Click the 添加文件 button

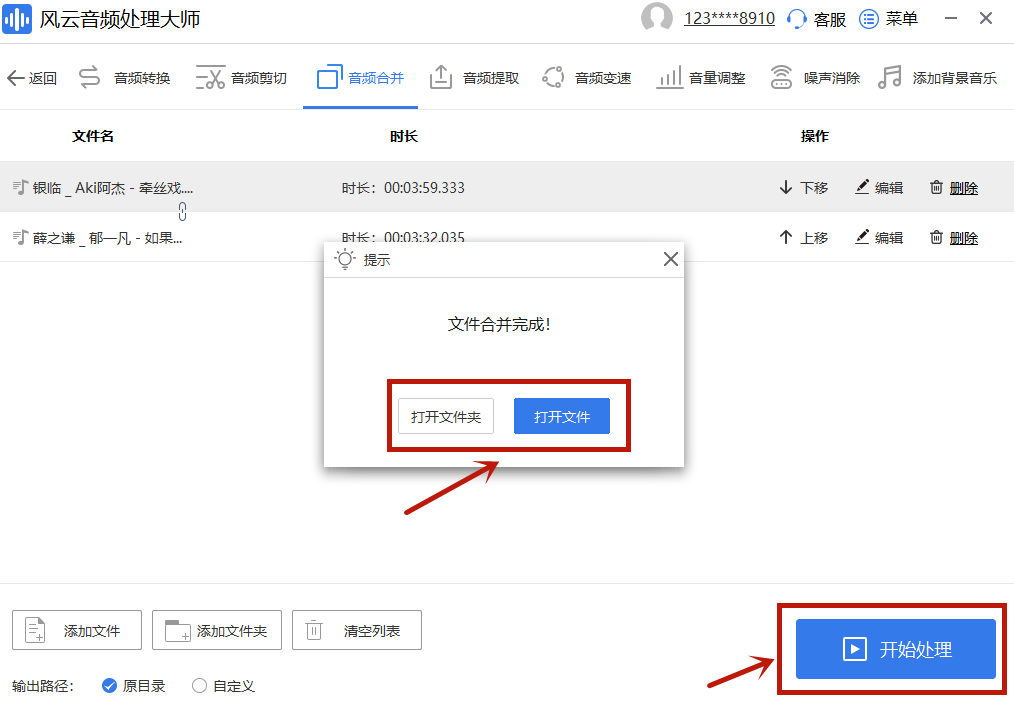[77, 630]
